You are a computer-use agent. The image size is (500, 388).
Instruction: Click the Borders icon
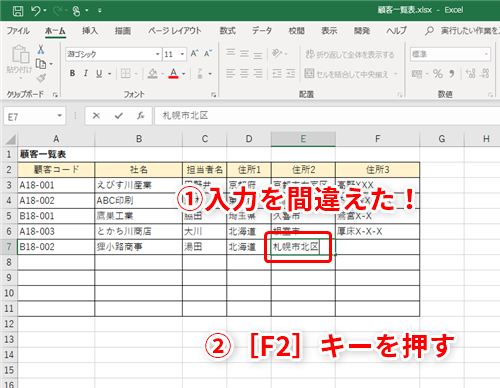tap(125, 73)
